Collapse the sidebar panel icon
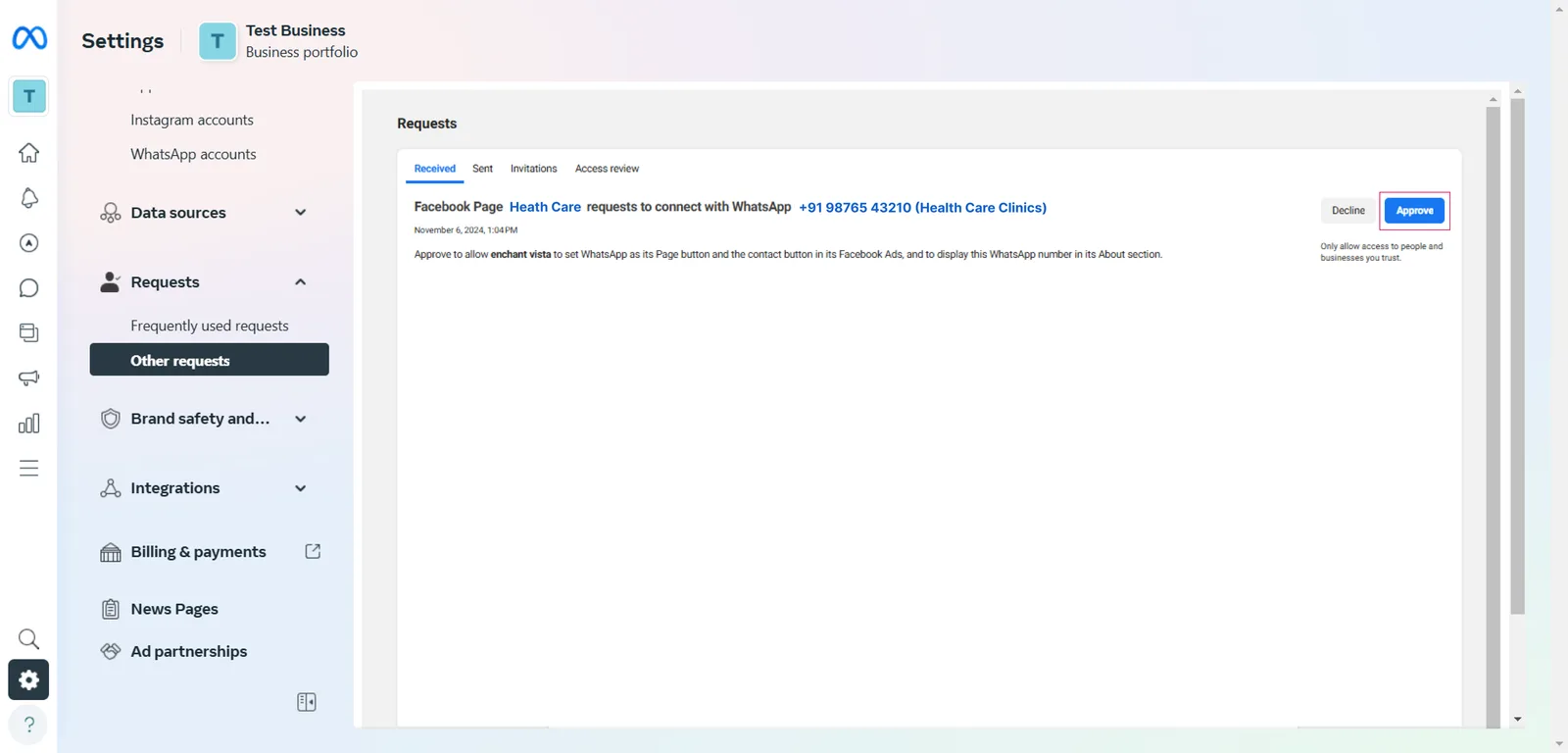The image size is (1568, 753). tap(307, 702)
